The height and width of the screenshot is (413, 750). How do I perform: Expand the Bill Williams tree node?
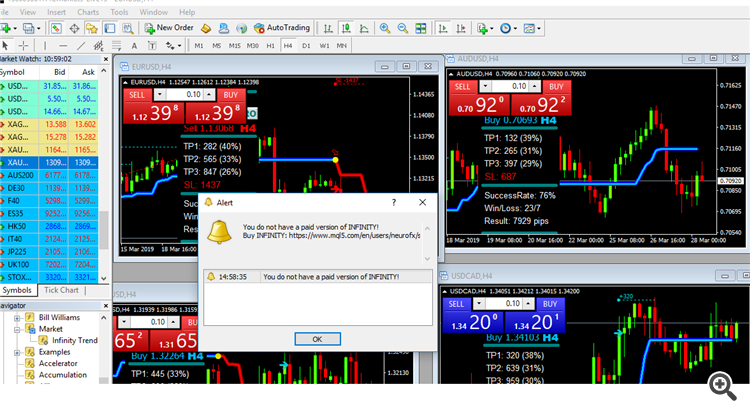17,318
